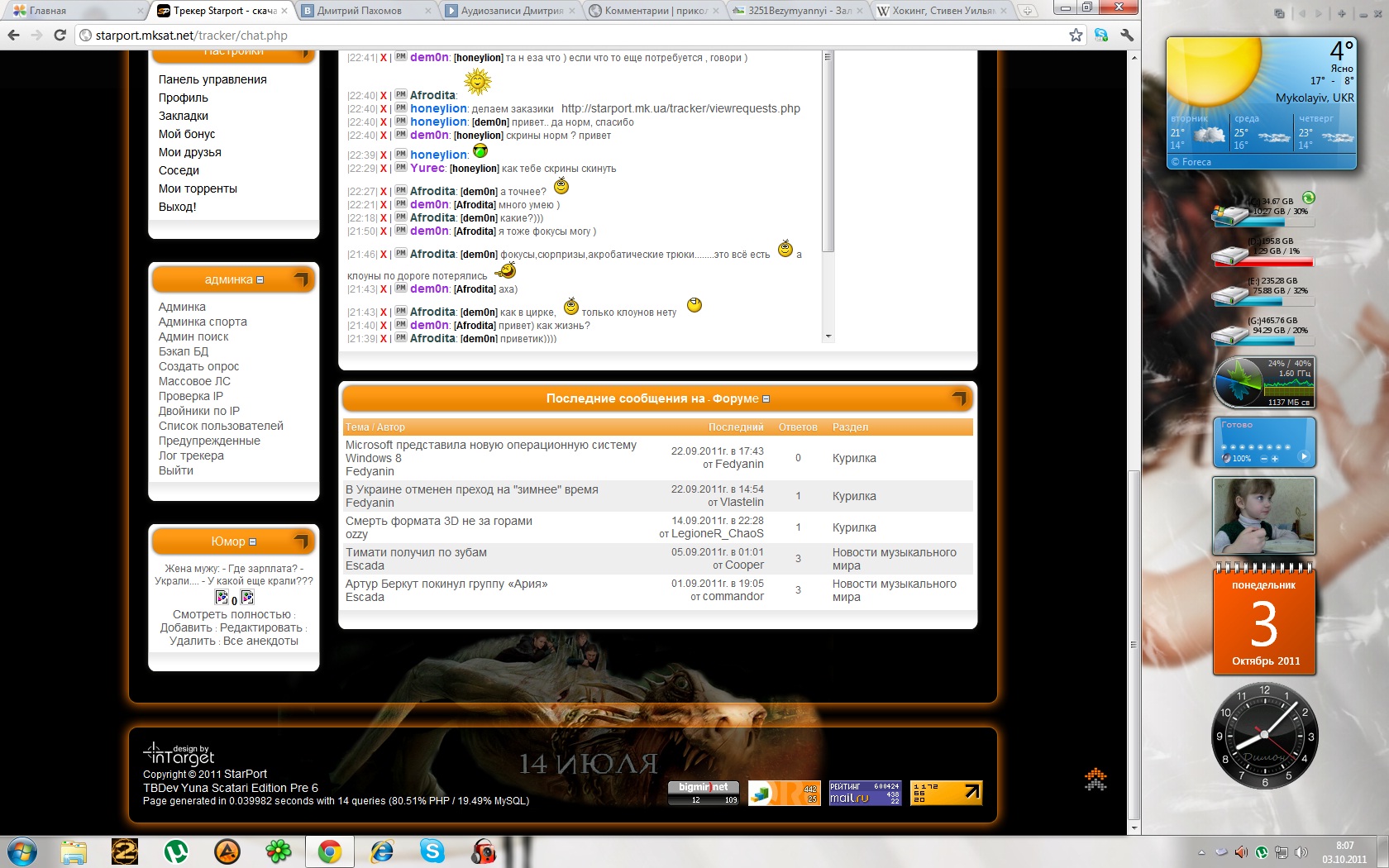The height and width of the screenshot is (868, 1389).
Task: Click the browser Forward arrow
Action: pos(36,35)
